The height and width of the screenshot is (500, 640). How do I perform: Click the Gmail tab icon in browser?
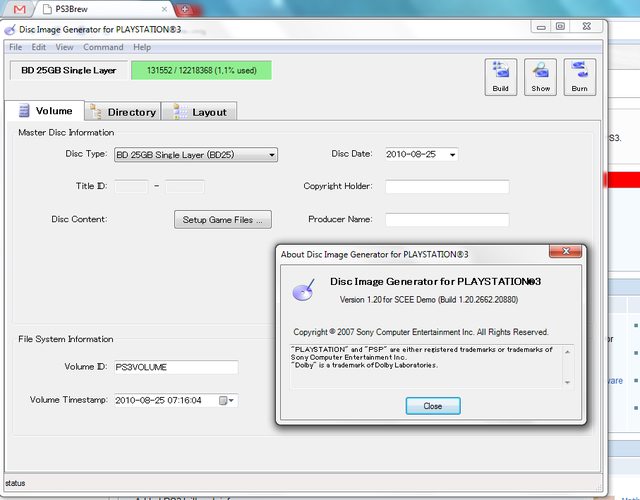coord(20,9)
